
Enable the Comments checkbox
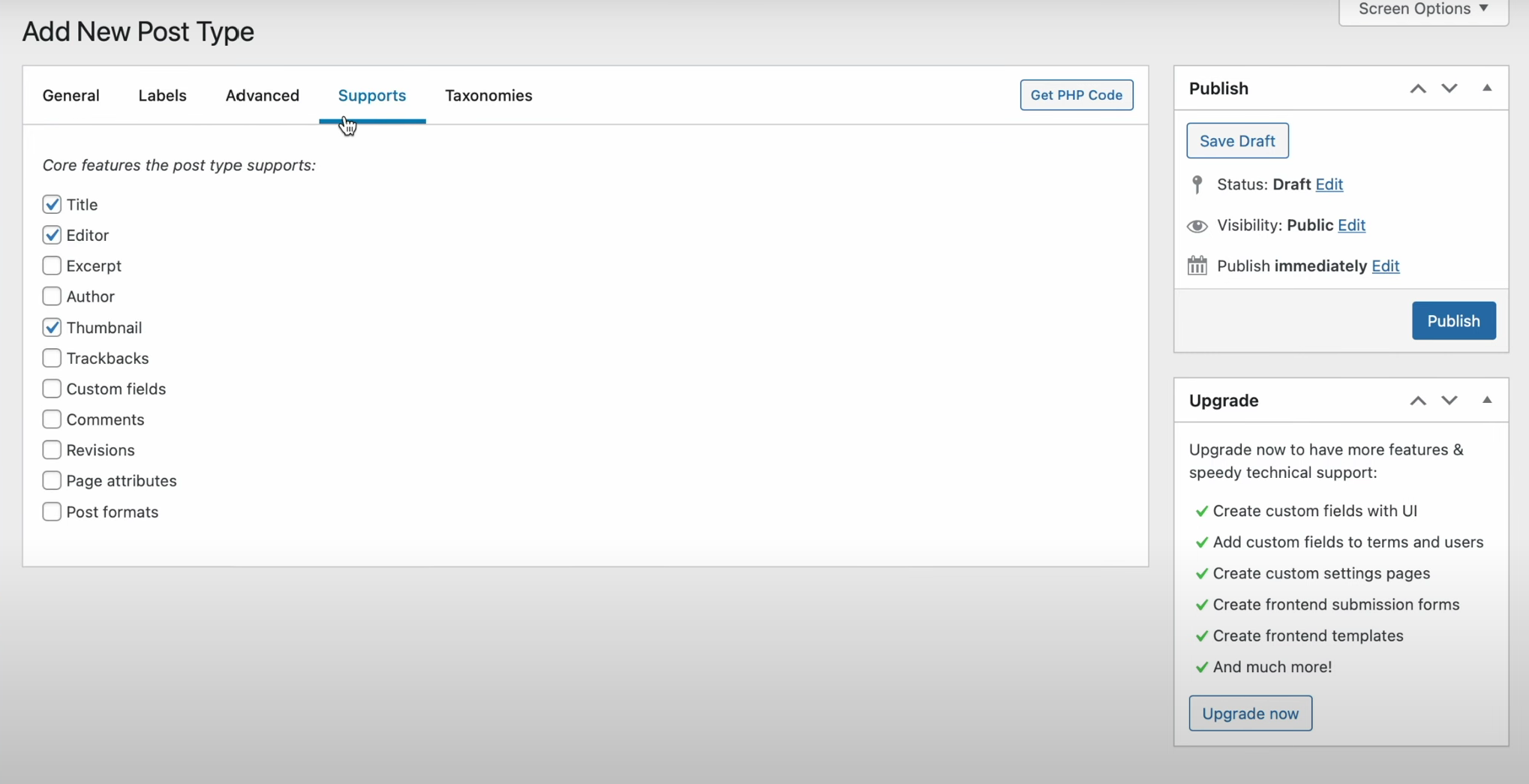(52, 419)
